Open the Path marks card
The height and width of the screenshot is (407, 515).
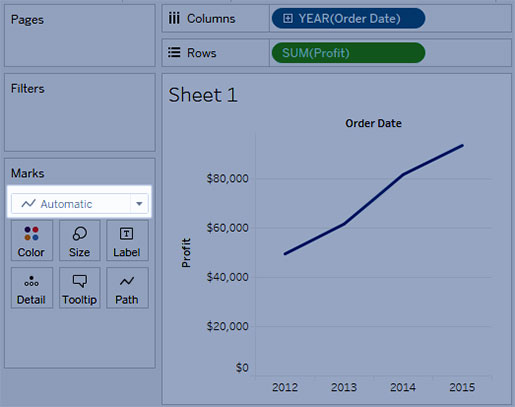pyautogui.click(x=127, y=288)
